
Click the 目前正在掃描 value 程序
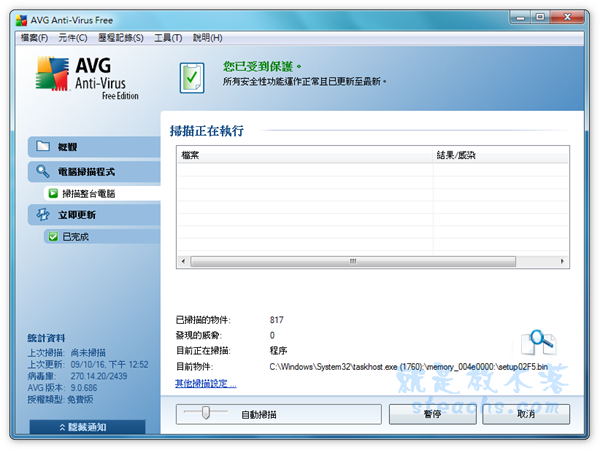coord(278,351)
